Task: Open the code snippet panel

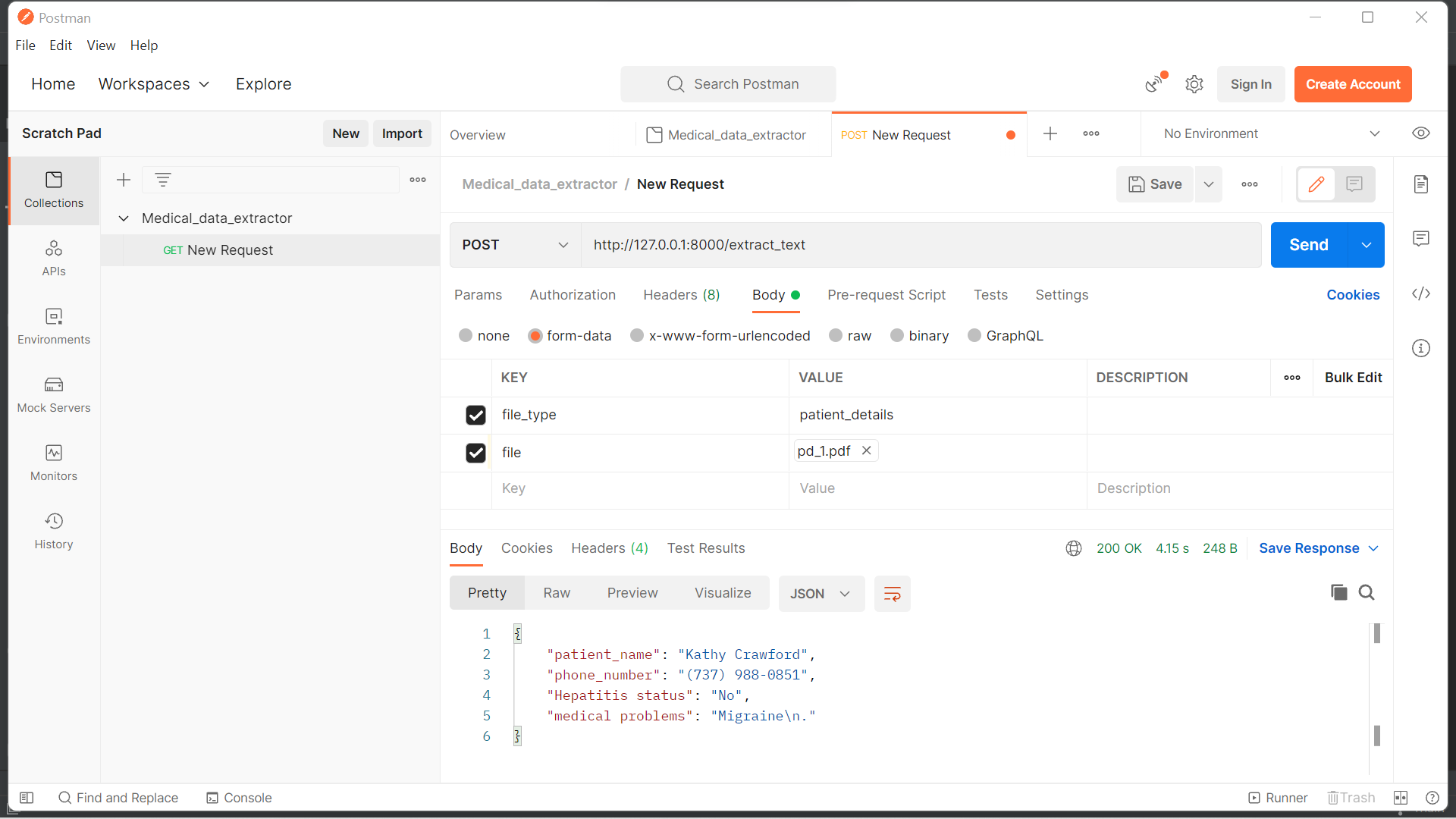Action: 1422,293
